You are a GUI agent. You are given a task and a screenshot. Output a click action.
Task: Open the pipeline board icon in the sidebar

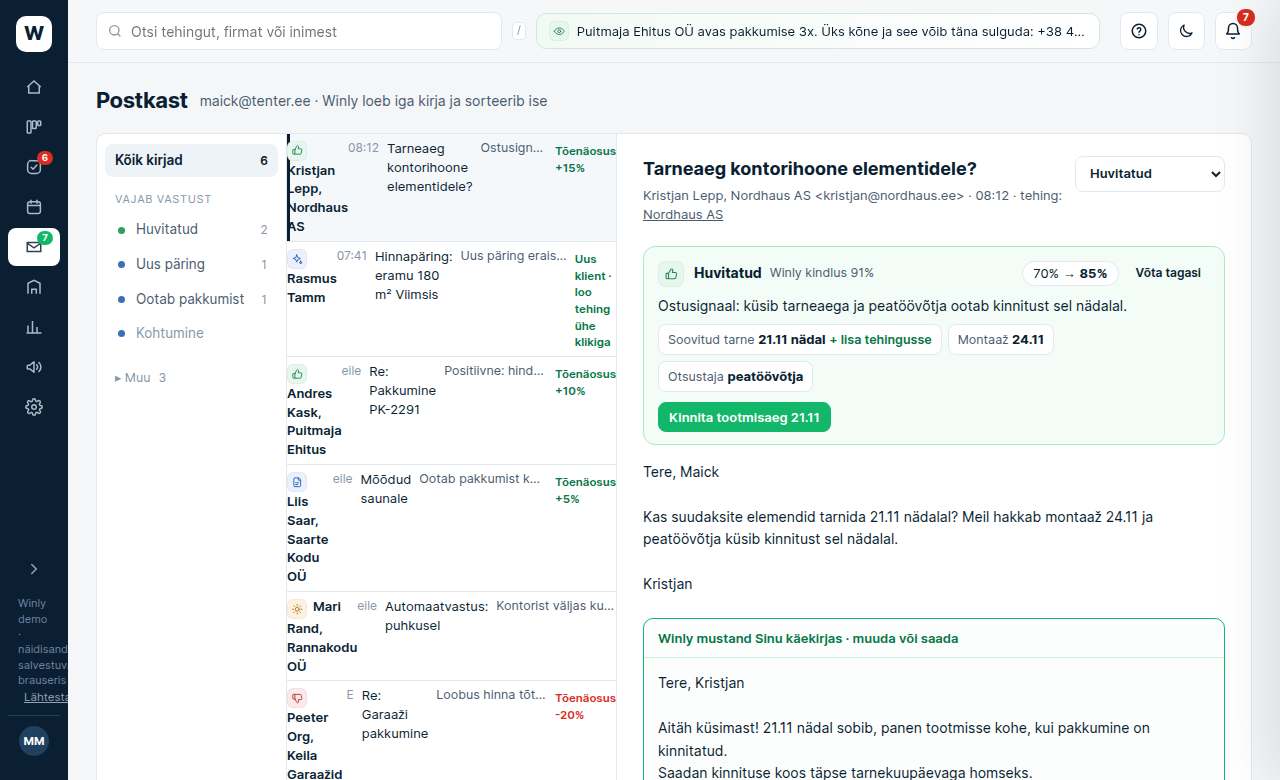tap(34, 127)
